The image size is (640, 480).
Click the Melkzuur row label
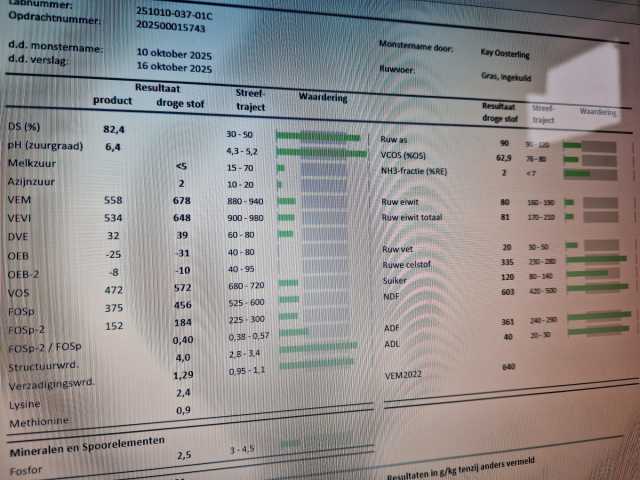pyautogui.click(x=32, y=163)
